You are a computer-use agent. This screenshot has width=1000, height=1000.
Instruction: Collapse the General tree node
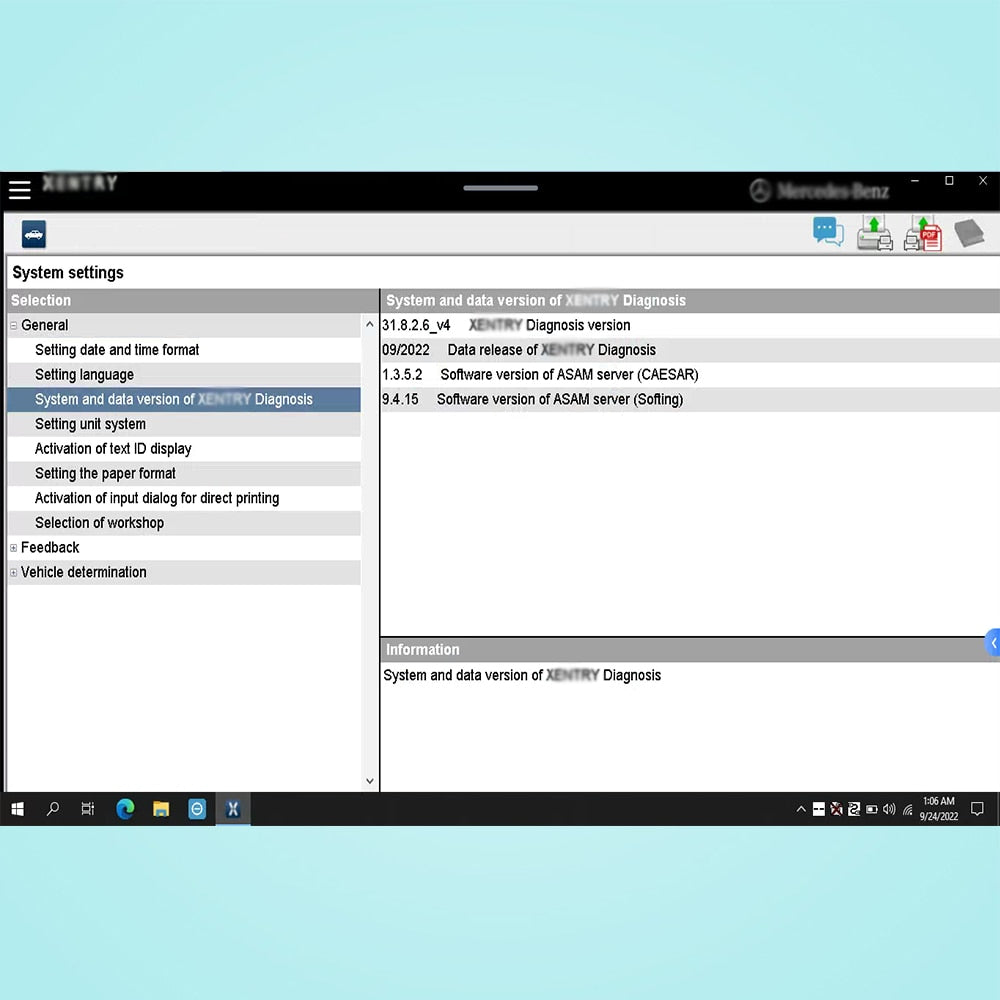click(x=13, y=325)
